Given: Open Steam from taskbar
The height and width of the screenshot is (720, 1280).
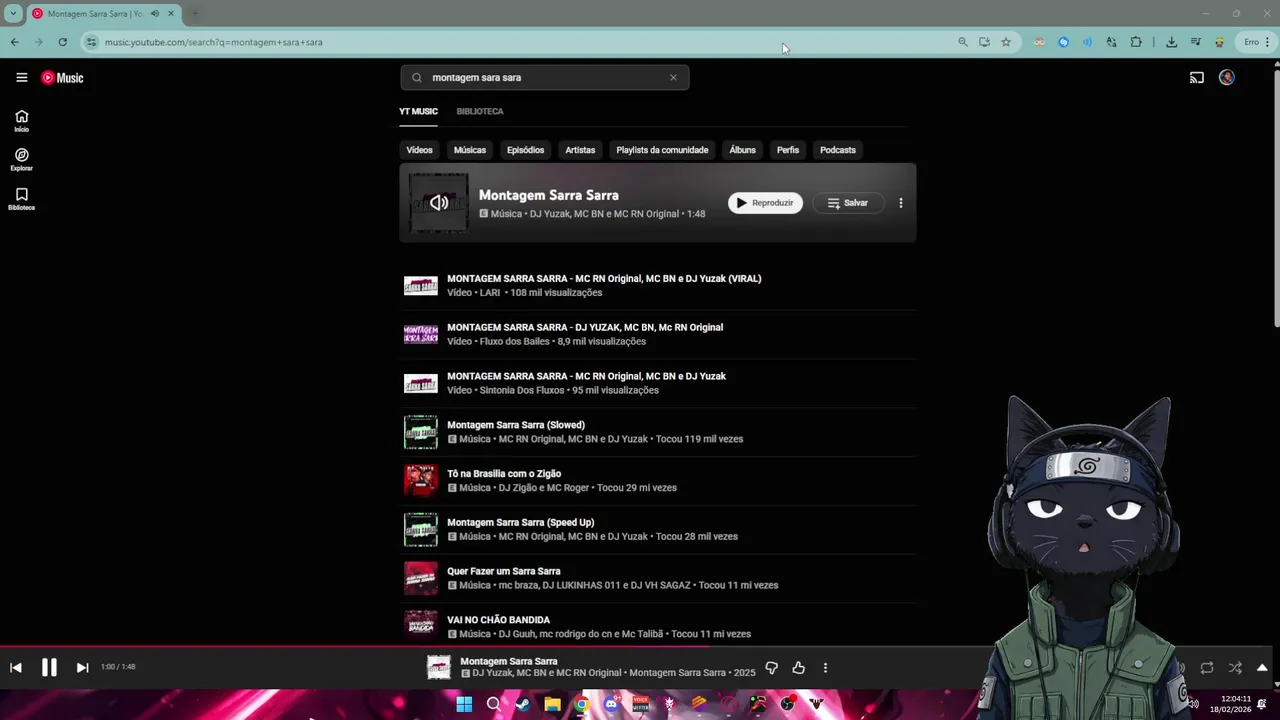Looking at the screenshot, I should point(522,704).
